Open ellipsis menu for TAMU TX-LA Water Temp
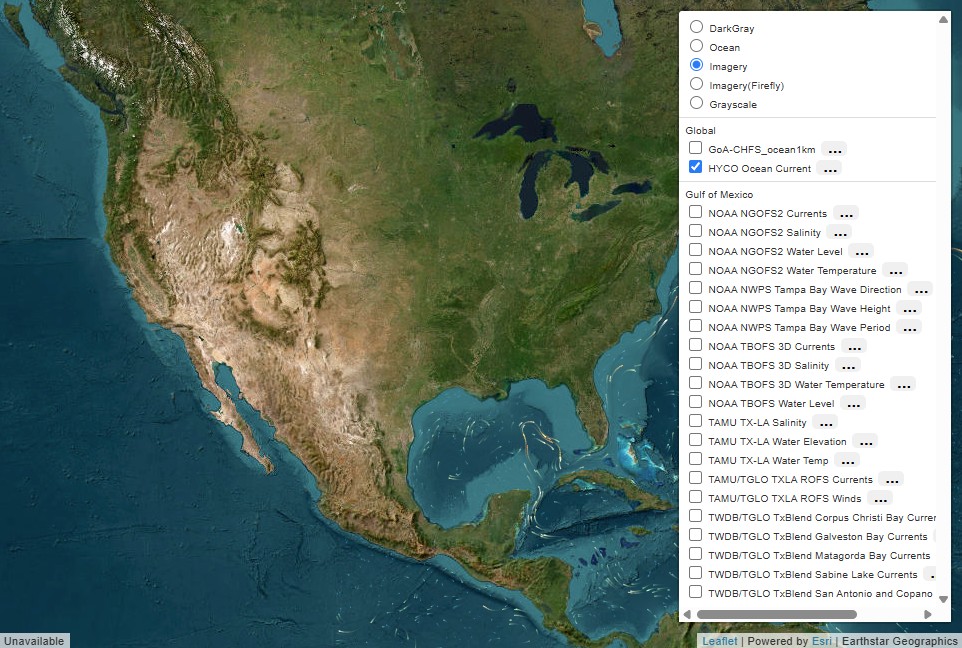The width and height of the screenshot is (962, 648). click(x=847, y=461)
